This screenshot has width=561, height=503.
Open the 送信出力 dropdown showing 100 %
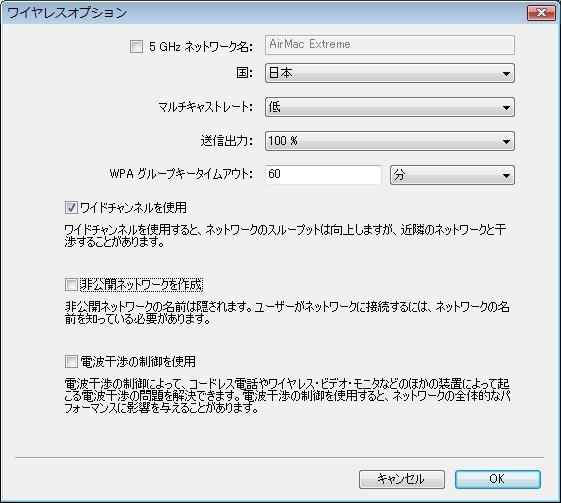click(390, 141)
